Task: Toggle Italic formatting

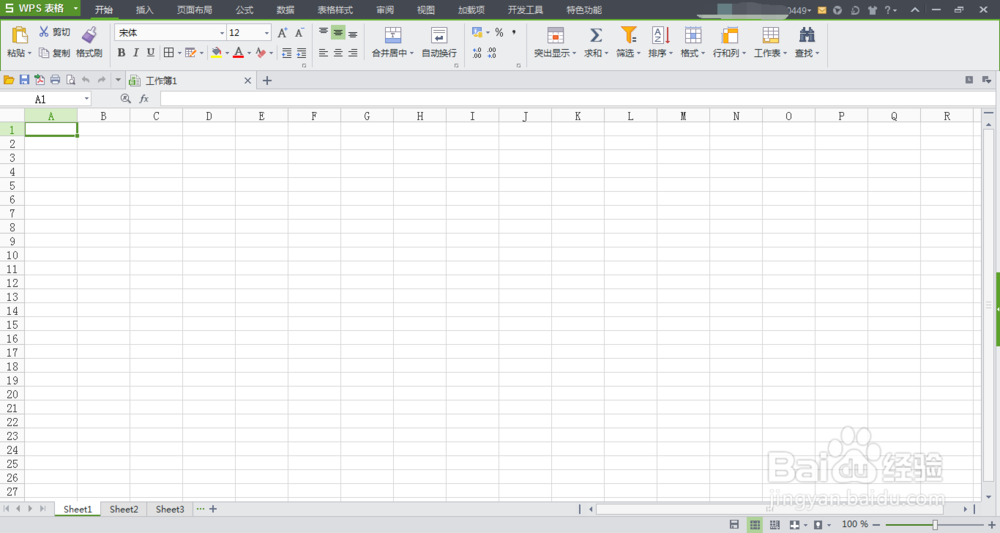Action: pyautogui.click(x=136, y=53)
